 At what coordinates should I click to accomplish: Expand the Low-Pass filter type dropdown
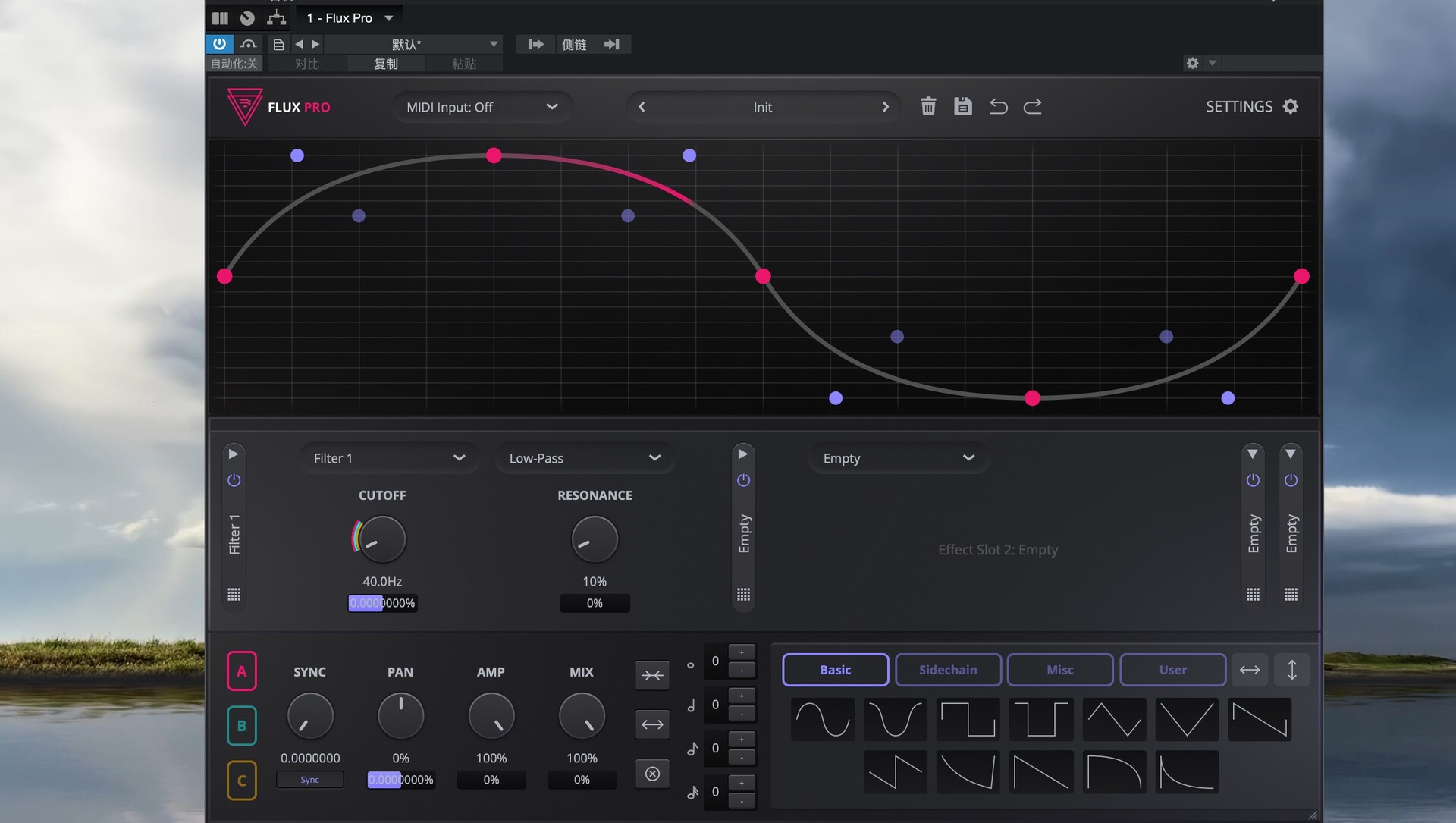click(584, 458)
